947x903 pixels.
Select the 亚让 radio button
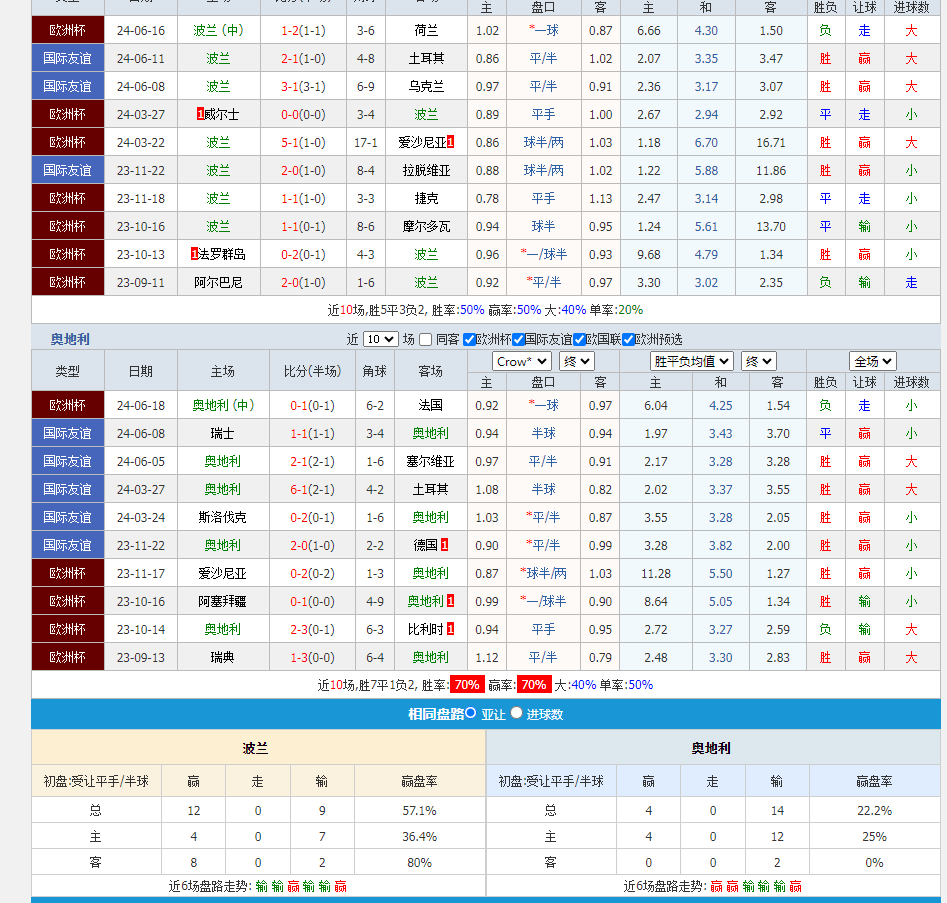coord(471,714)
